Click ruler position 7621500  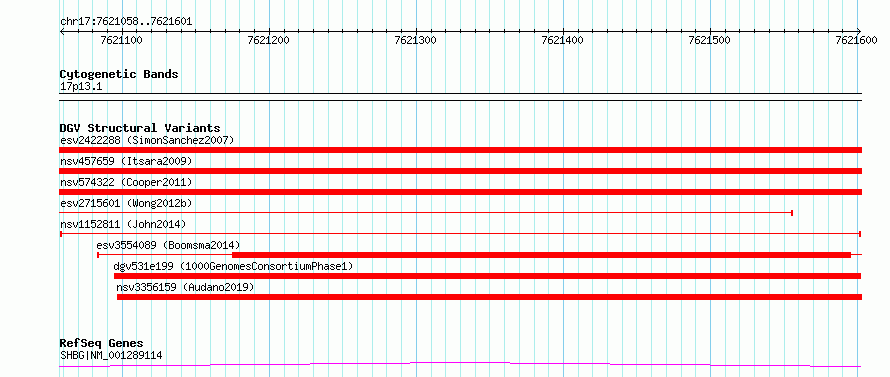(x=710, y=40)
